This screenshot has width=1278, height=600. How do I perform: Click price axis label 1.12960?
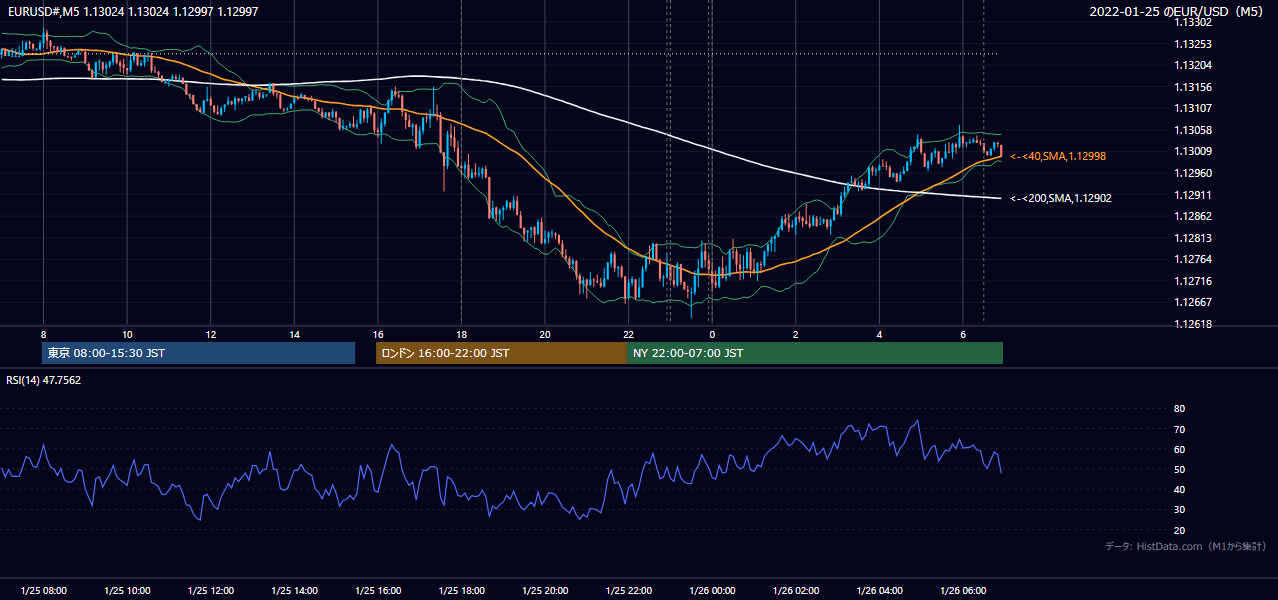pos(1193,173)
